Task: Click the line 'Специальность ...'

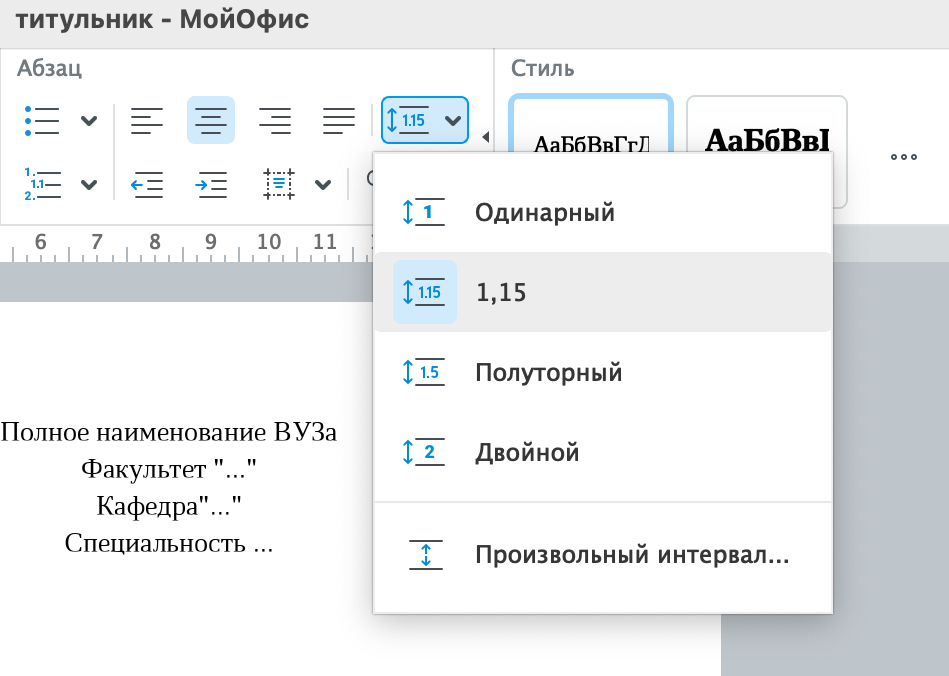Action: (169, 543)
